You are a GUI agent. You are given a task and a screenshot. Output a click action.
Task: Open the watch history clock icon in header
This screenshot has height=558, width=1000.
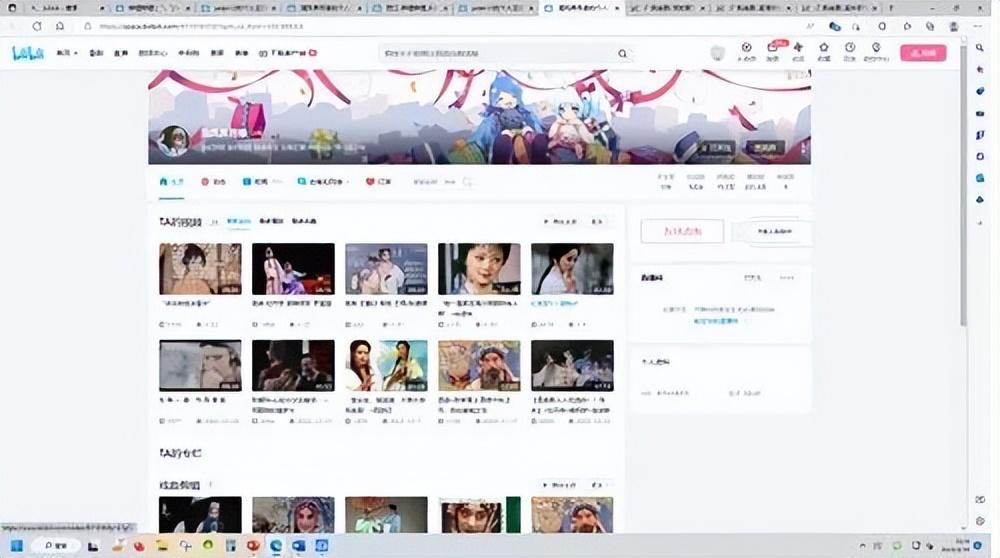pyautogui.click(x=850, y=50)
